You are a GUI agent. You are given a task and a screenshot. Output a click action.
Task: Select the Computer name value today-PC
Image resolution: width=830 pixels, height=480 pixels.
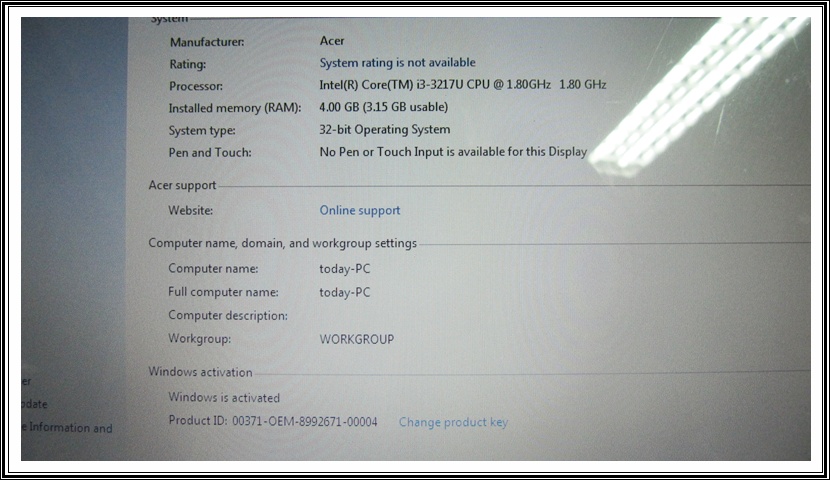point(345,269)
